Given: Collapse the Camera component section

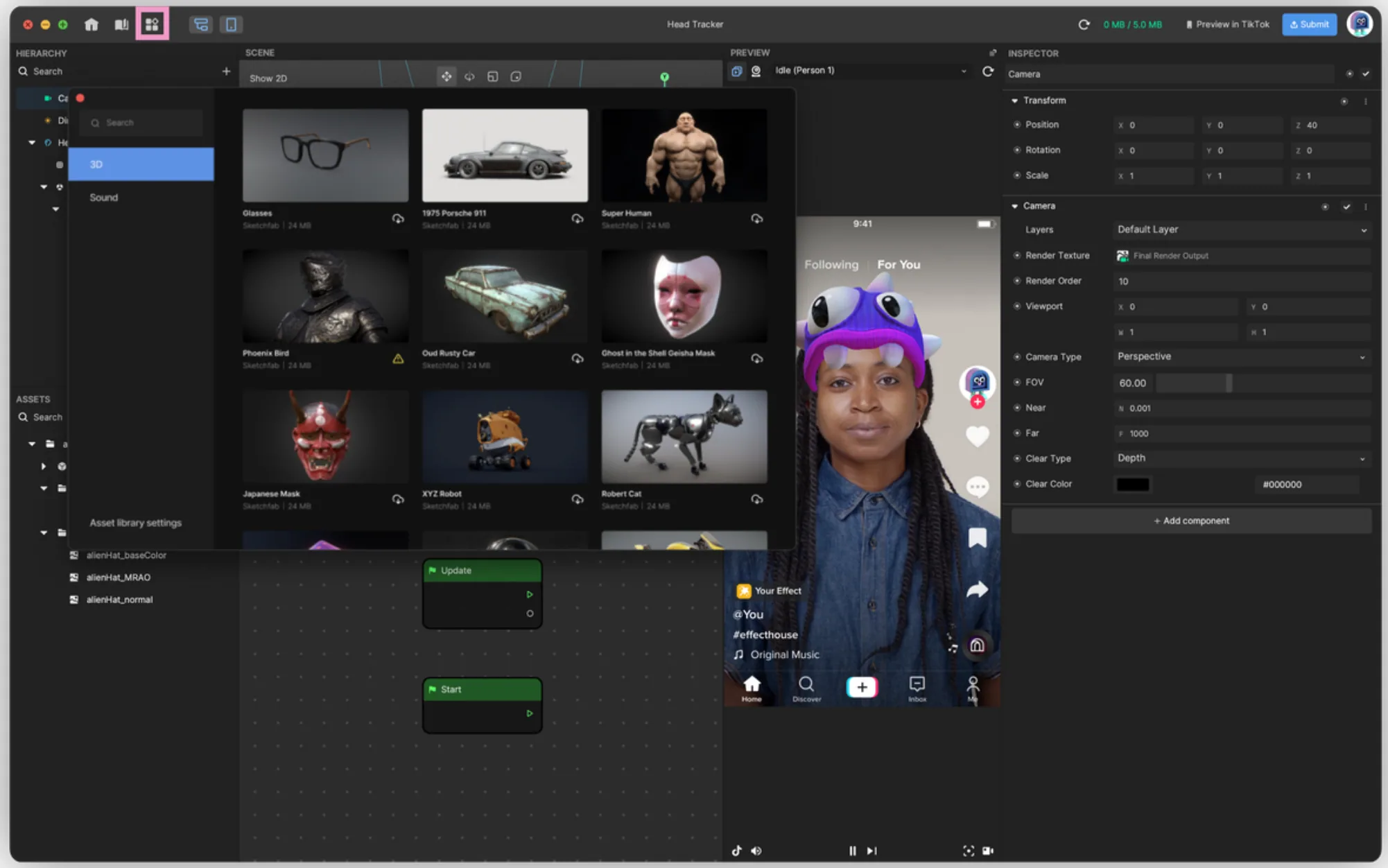Looking at the screenshot, I should point(1015,206).
